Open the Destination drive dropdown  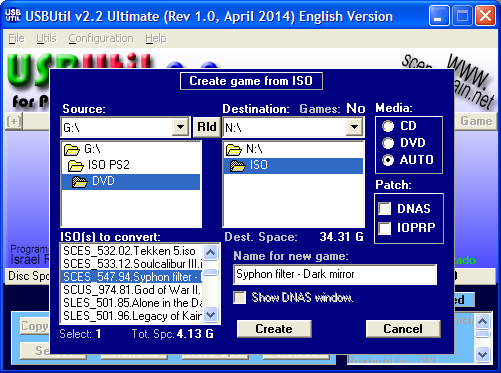[x=354, y=127]
